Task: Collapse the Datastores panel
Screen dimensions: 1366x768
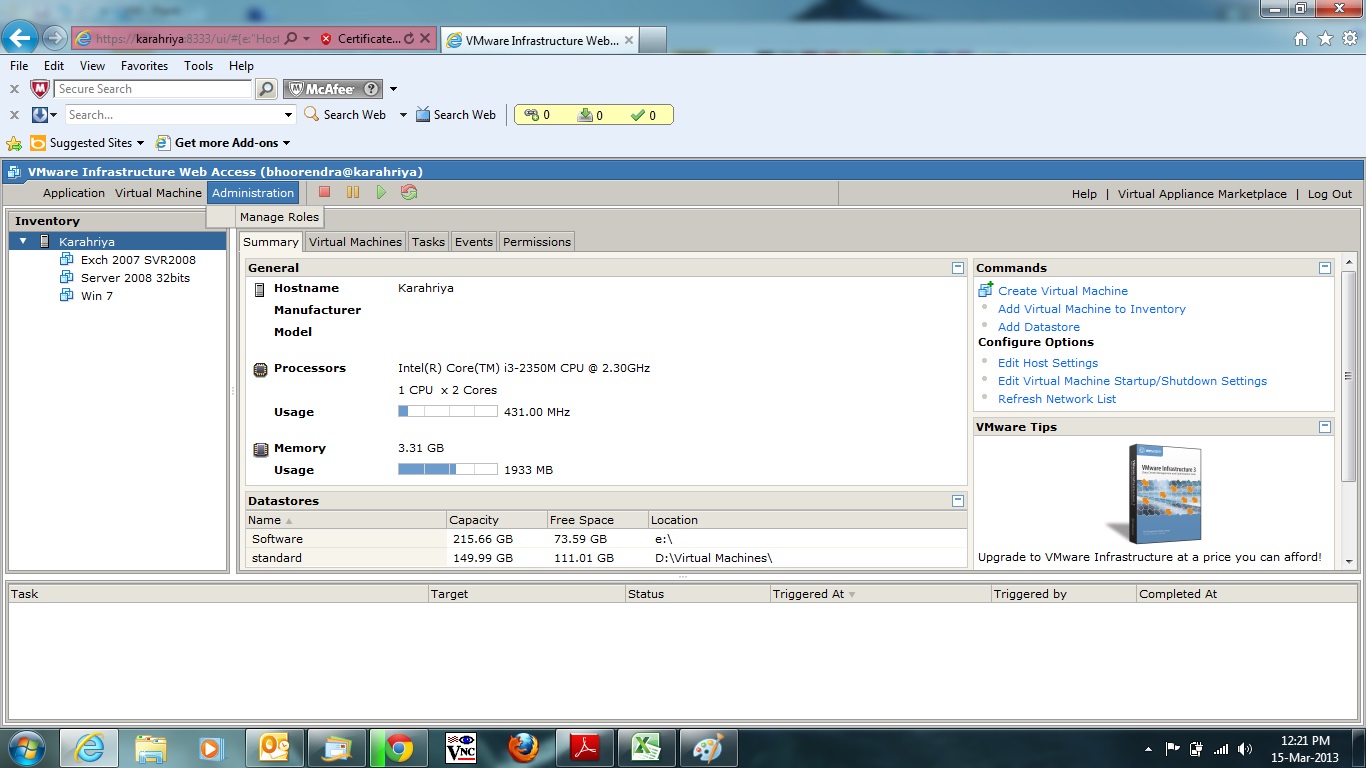Action: point(958,501)
